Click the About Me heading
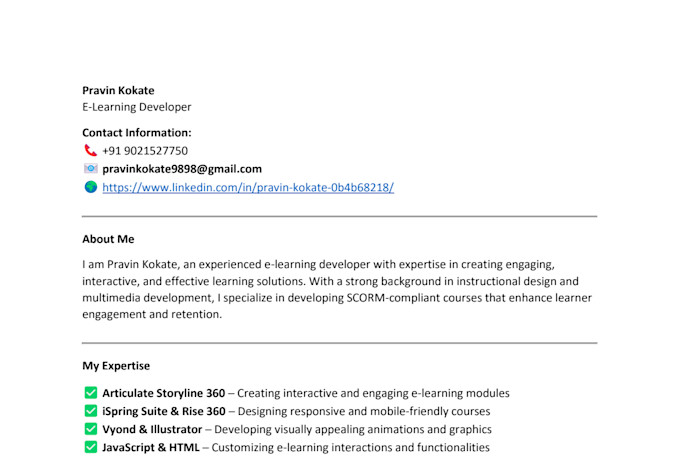680x459 pixels. (108, 239)
